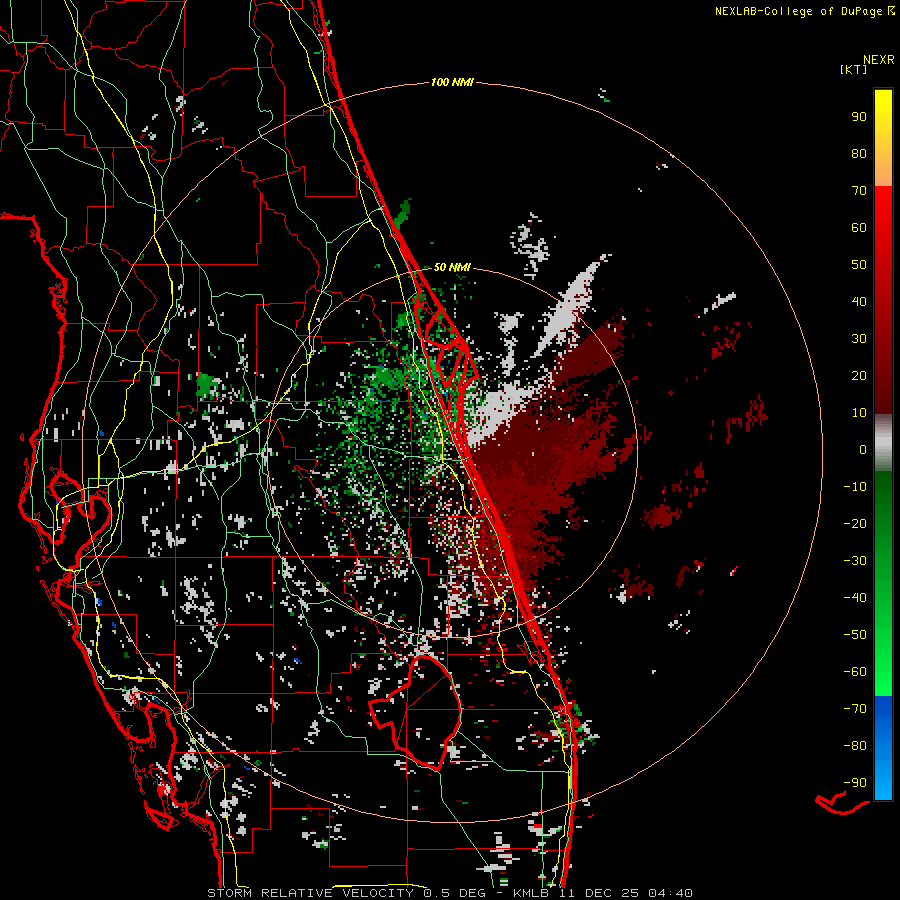Click the positive 80 value on the velocity scale

click(x=859, y=154)
